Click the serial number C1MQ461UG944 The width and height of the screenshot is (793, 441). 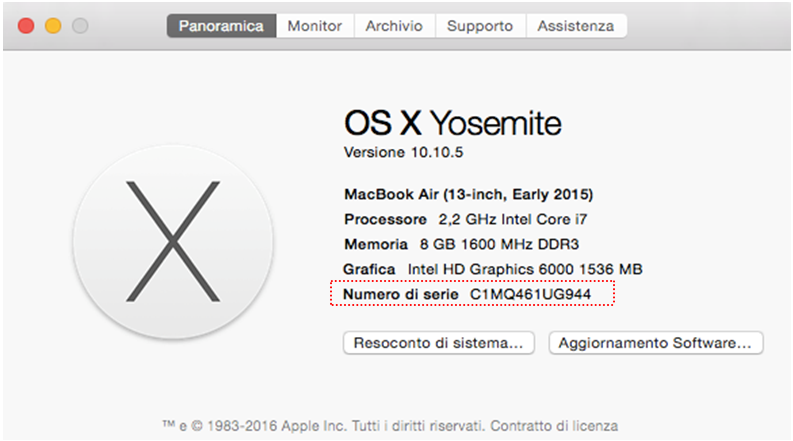point(531,295)
